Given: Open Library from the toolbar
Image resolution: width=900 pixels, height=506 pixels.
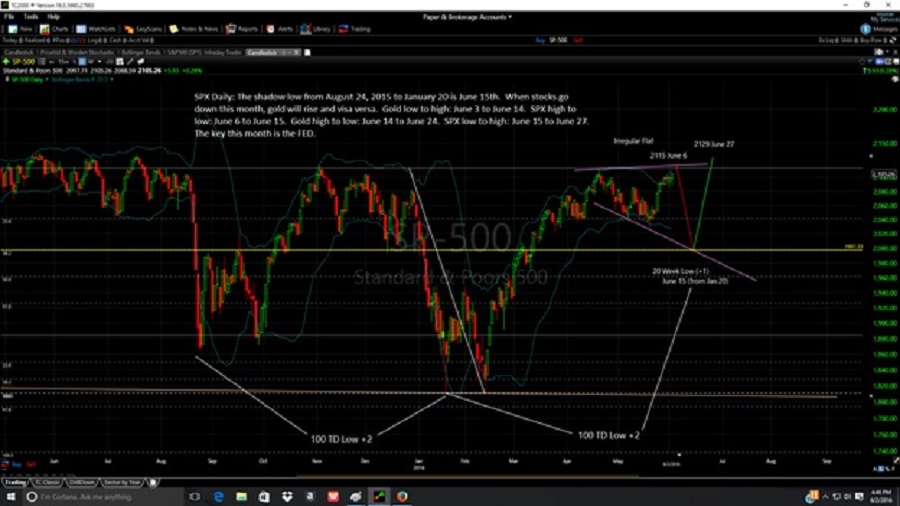Looking at the screenshot, I should (x=316, y=29).
